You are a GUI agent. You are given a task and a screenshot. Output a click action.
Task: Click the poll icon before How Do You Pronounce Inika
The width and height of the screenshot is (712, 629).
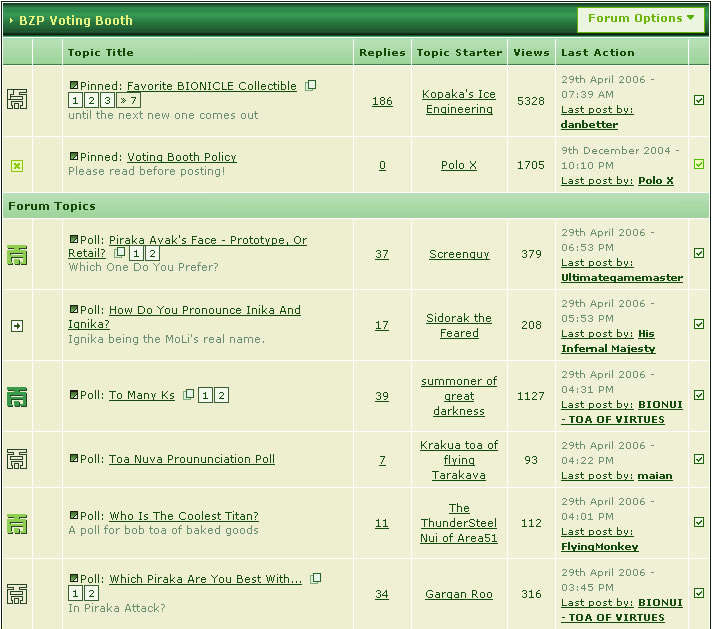point(74,309)
